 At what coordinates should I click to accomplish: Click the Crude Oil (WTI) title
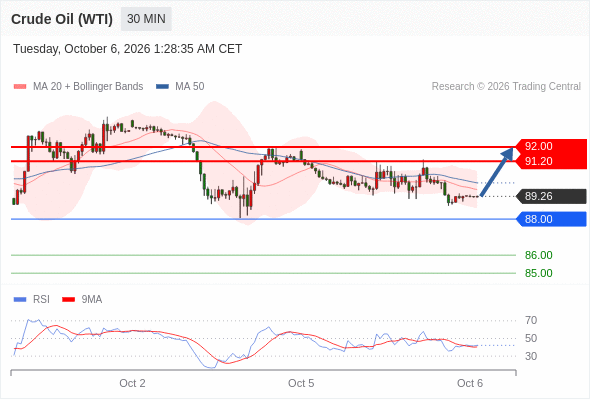click(62, 19)
